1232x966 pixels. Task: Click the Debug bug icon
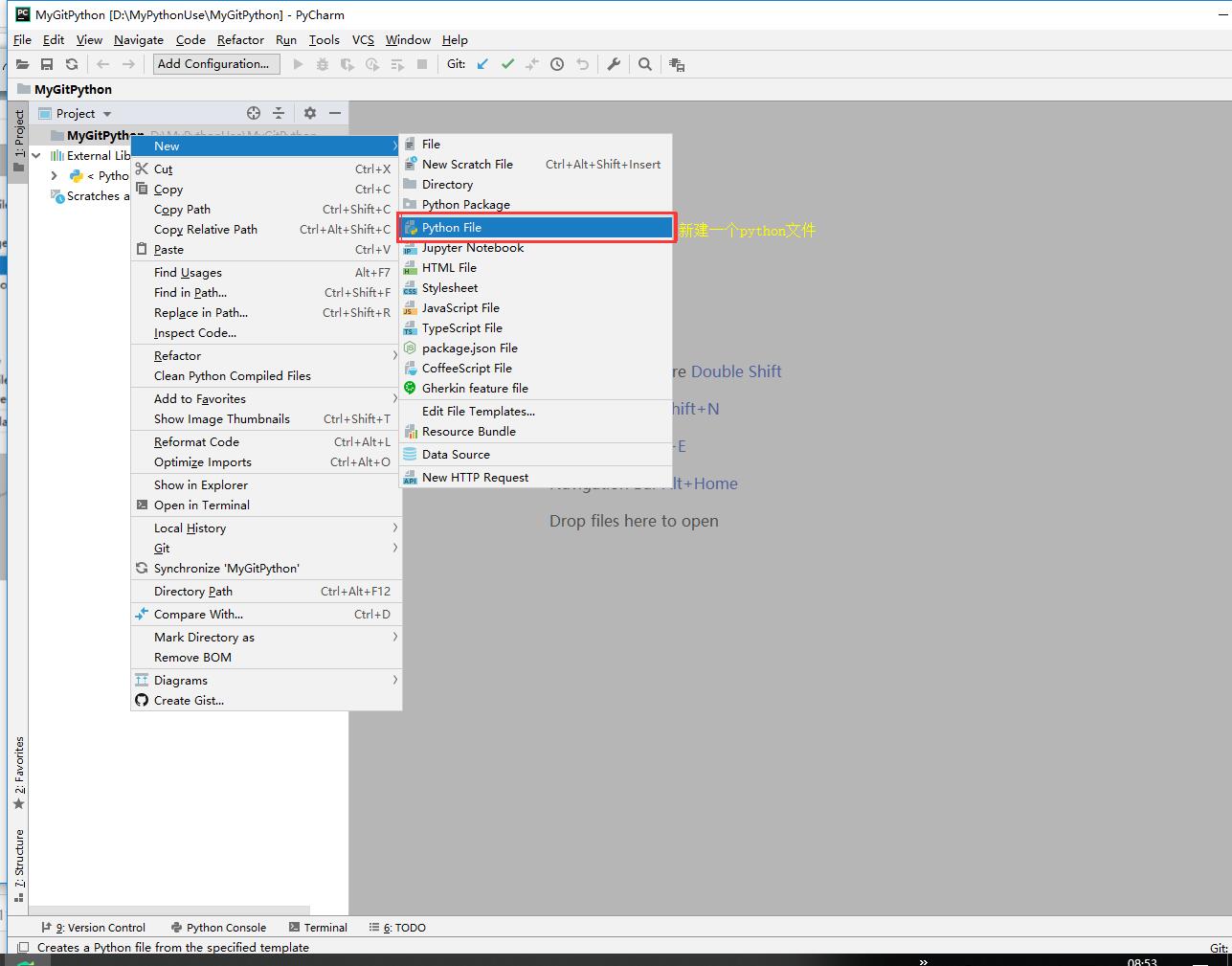tap(323, 64)
